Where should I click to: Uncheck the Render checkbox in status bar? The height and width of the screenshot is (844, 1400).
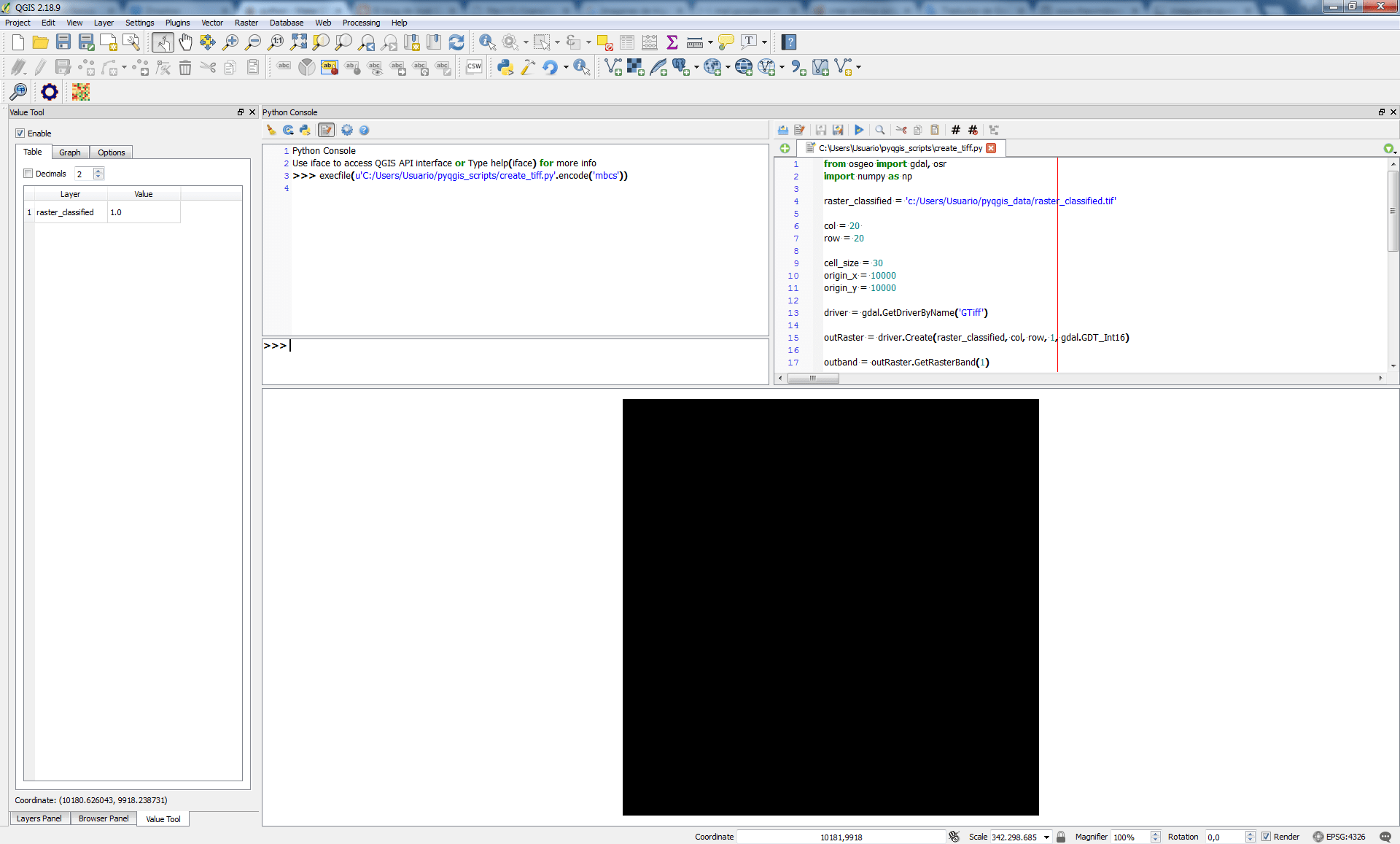[1266, 837]
